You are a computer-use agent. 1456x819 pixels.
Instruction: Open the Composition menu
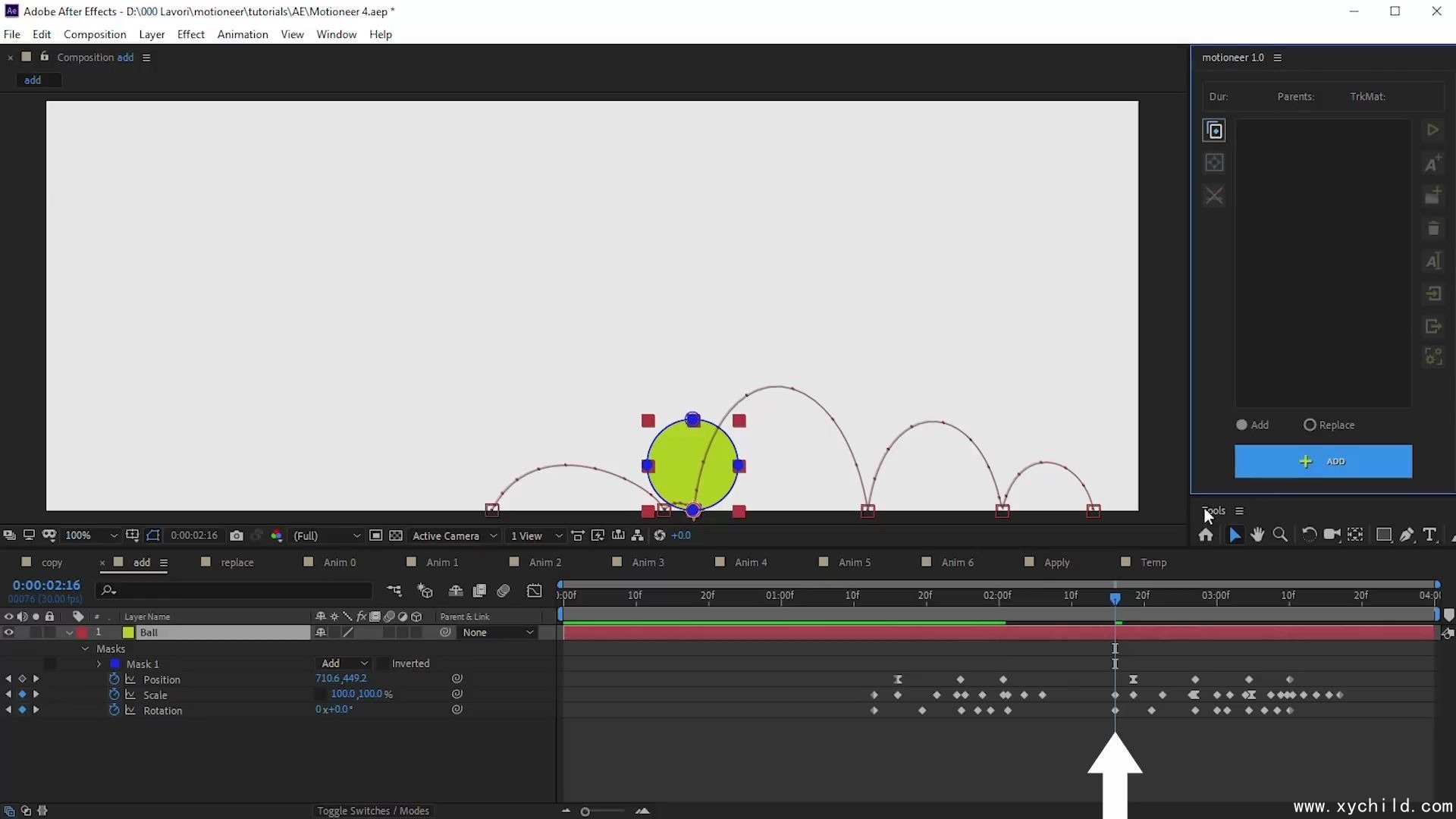tap(95, 34)
